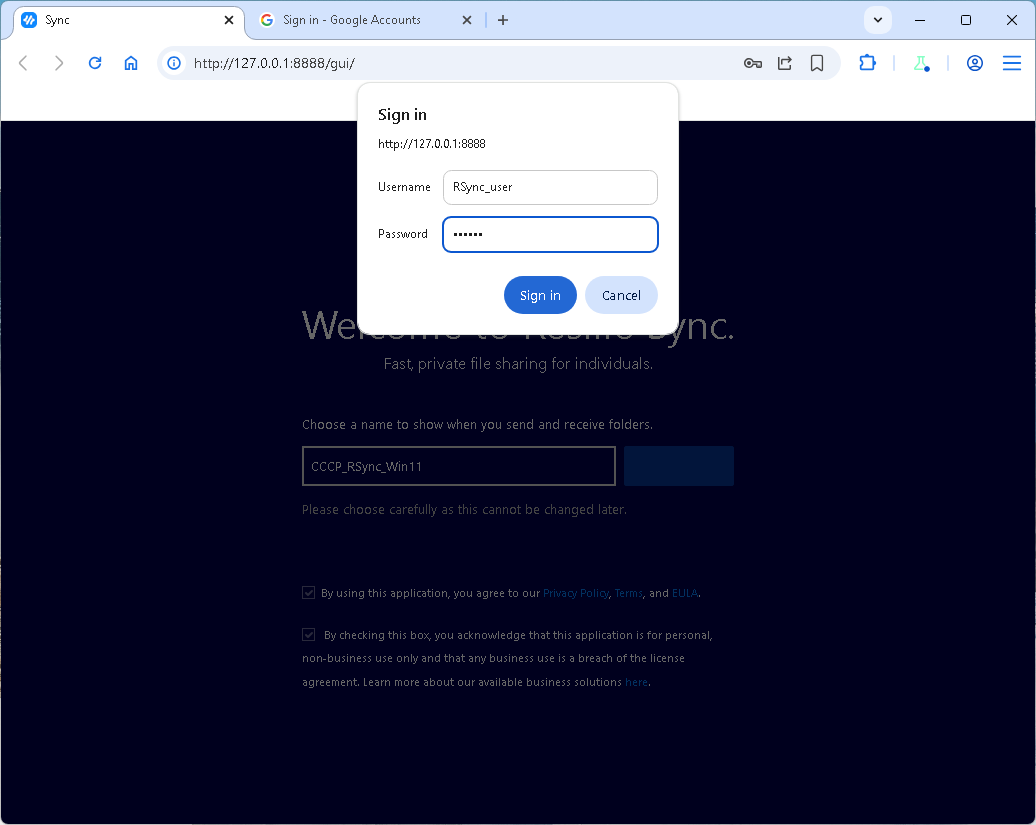Screen dimensions: 1036x825
Task: Focus the Password field
Action: point(550,234)
